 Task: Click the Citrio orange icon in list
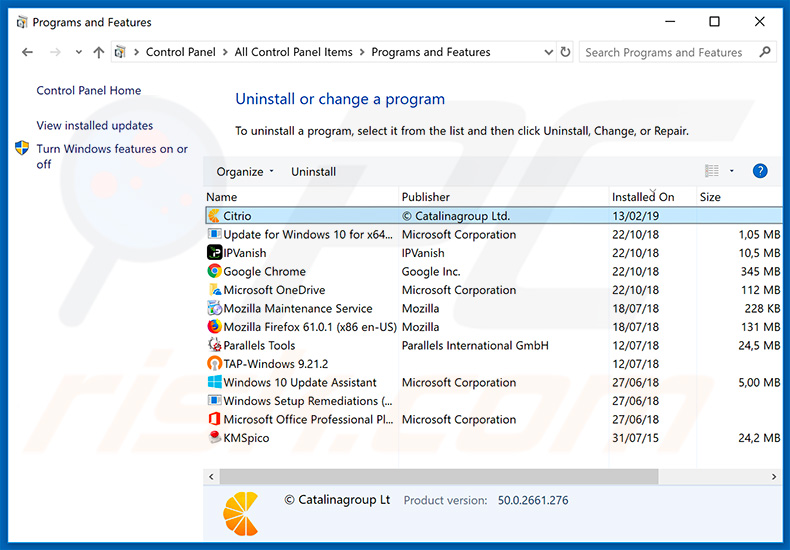(x=214, y=216)
